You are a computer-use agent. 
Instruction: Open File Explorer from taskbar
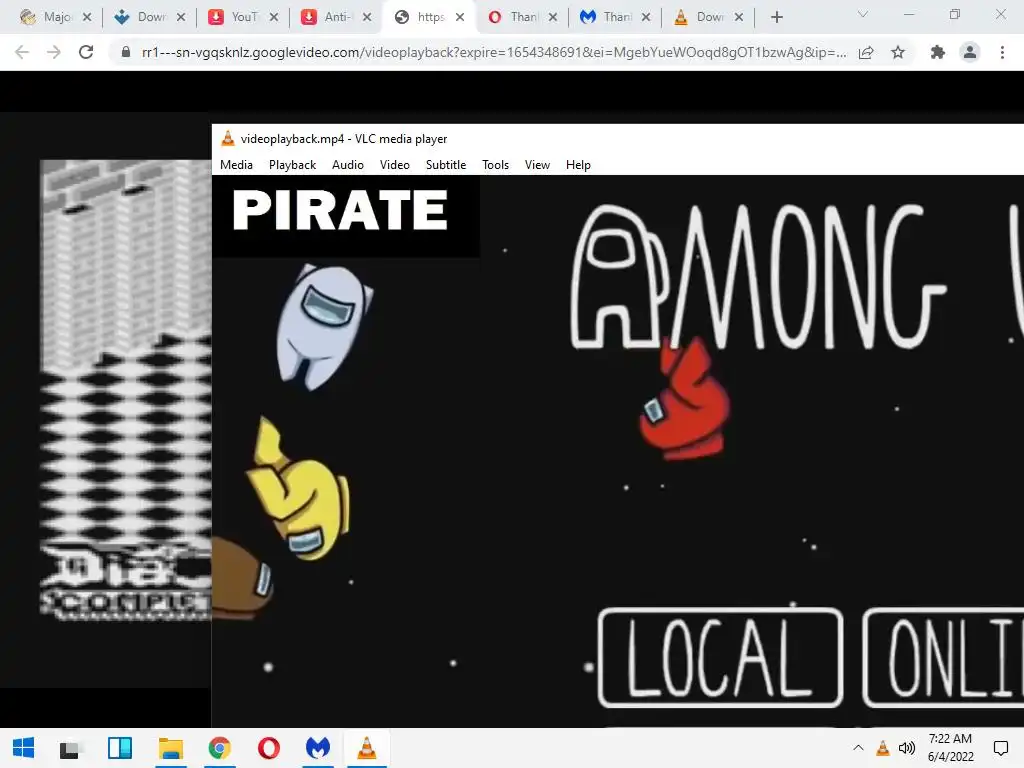click(x=170, y=748)
